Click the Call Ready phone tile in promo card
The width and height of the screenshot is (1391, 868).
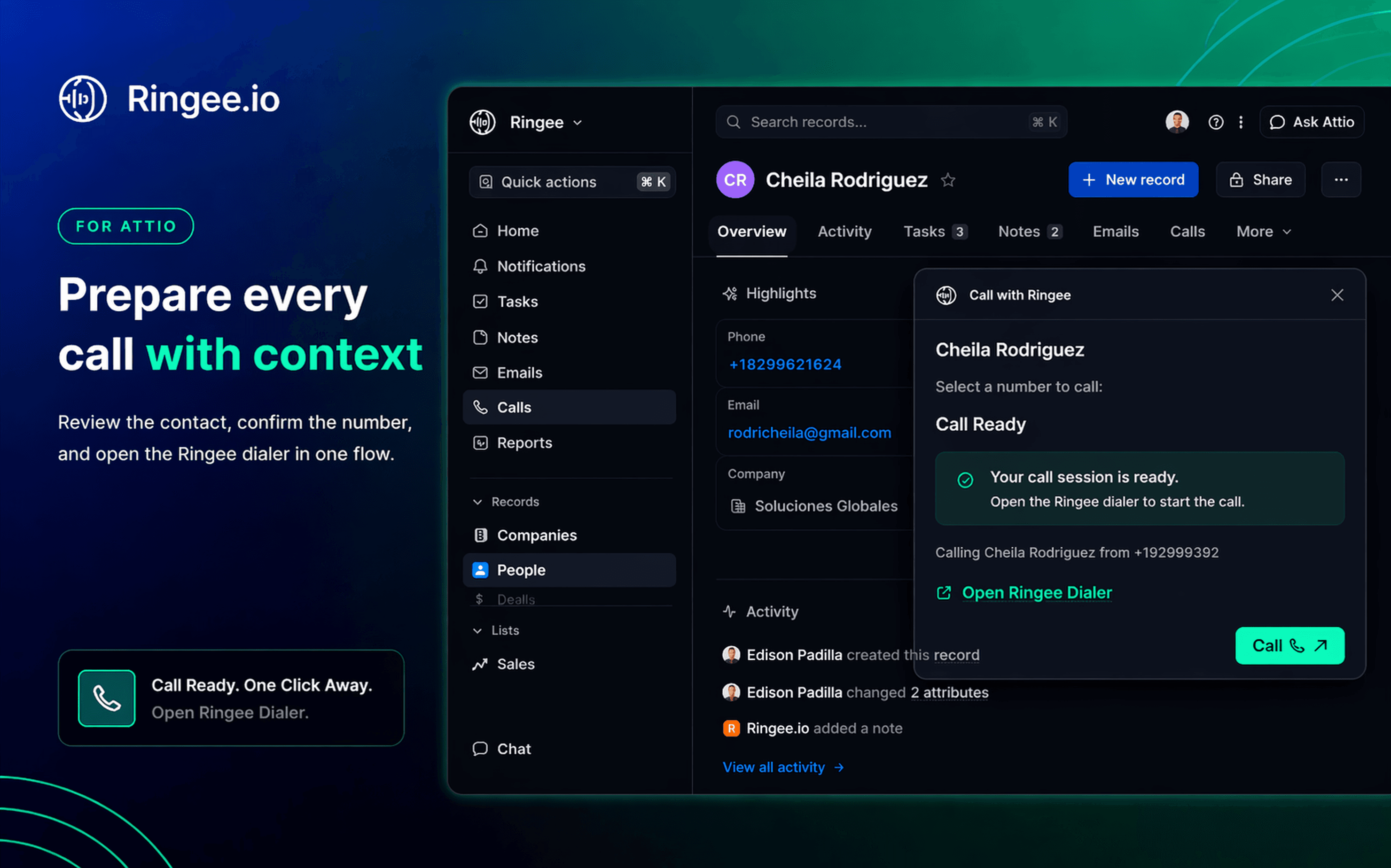(x=107, y=698)
